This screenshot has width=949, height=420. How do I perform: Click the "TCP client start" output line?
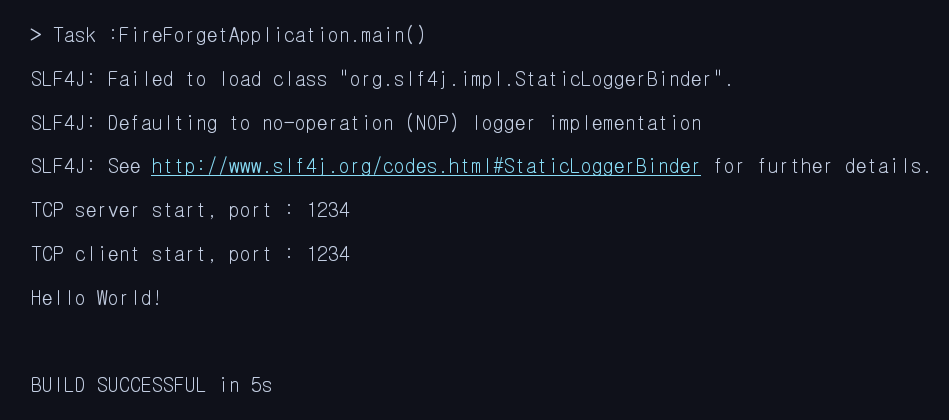190,254
